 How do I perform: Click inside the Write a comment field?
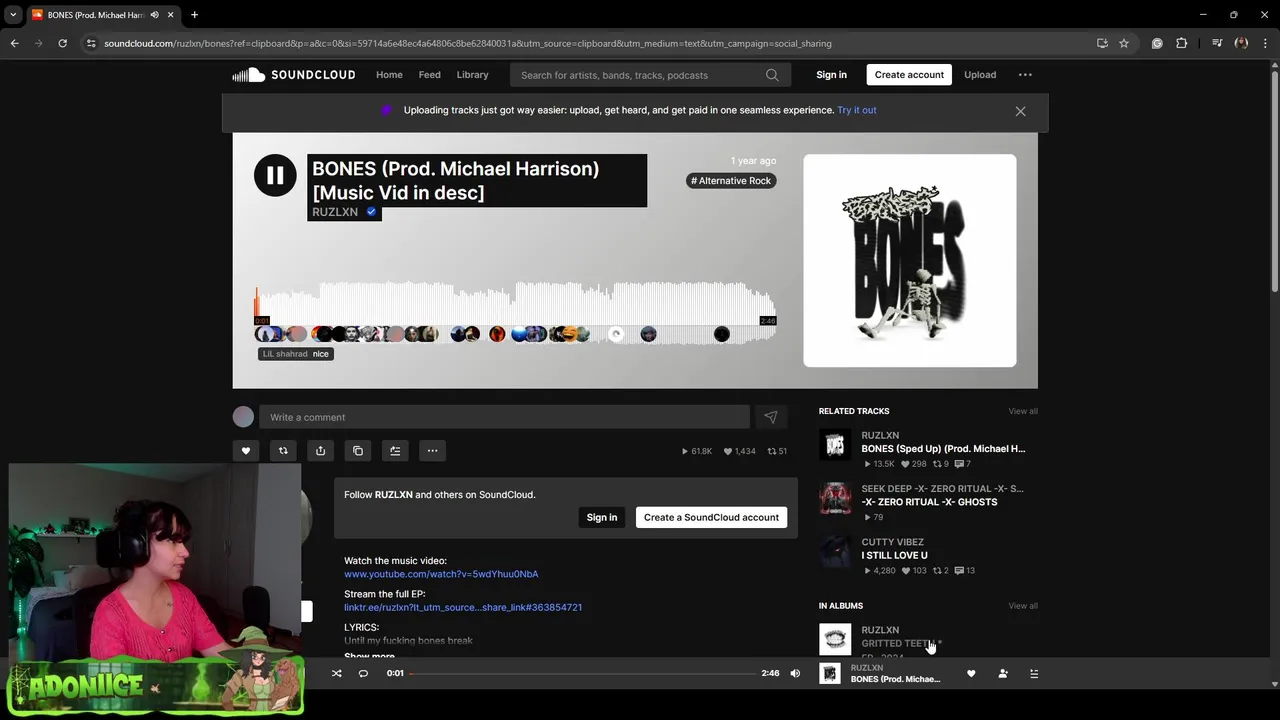point(504,417)
